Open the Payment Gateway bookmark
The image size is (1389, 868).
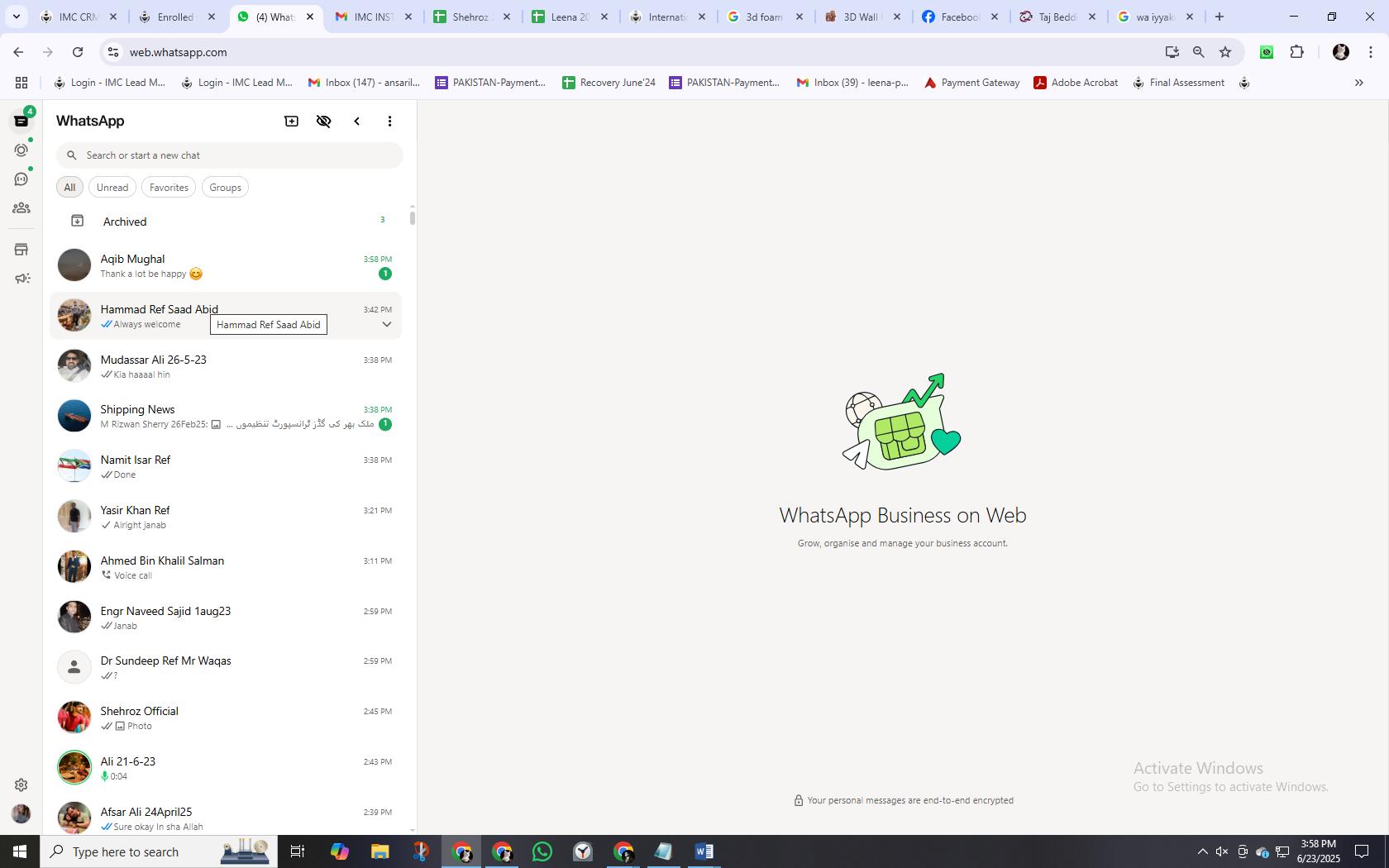point(971,83)
